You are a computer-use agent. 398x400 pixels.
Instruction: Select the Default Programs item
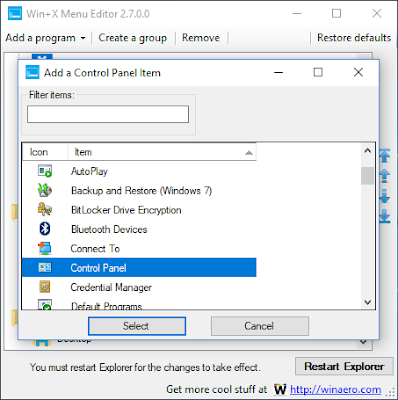[x=139, y=304]
